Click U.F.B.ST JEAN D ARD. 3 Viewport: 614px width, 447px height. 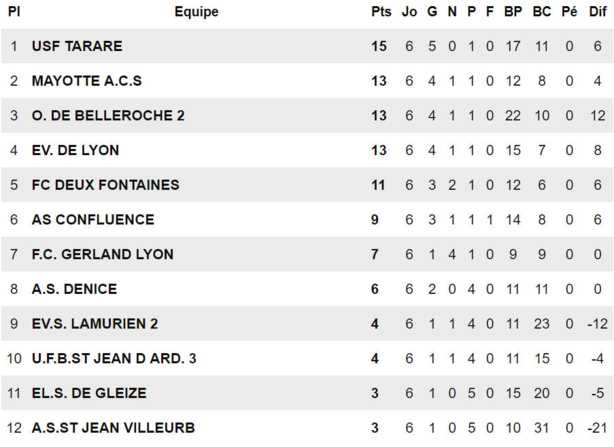[114, 359]
